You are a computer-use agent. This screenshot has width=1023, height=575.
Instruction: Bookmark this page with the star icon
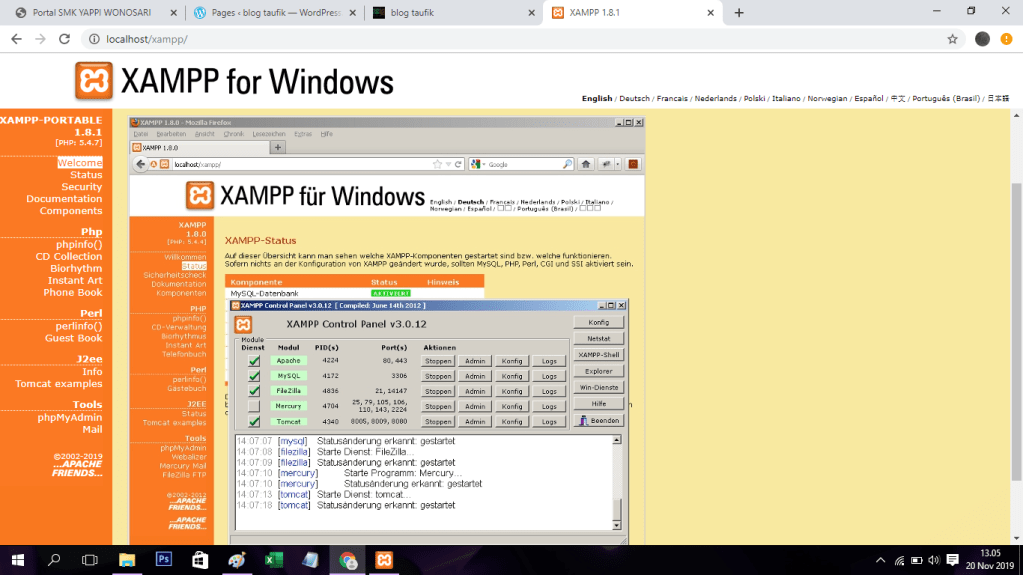click(952, 39)
